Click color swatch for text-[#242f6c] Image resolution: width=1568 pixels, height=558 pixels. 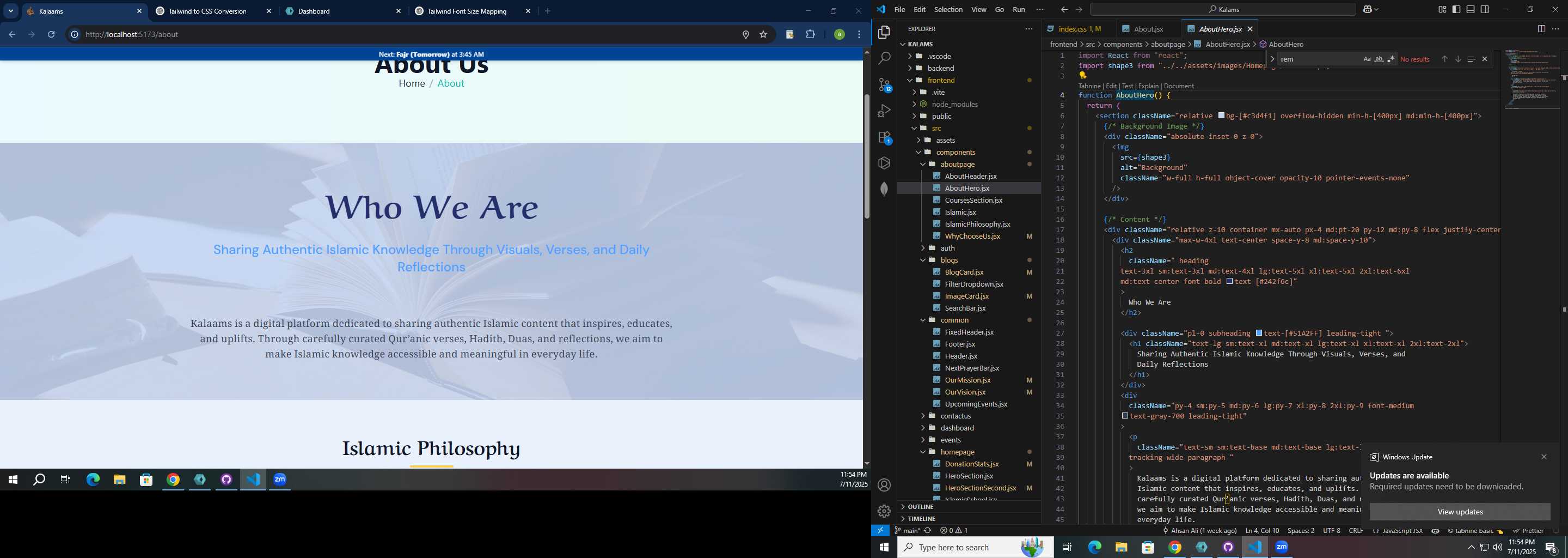[x=1229, y=281]
